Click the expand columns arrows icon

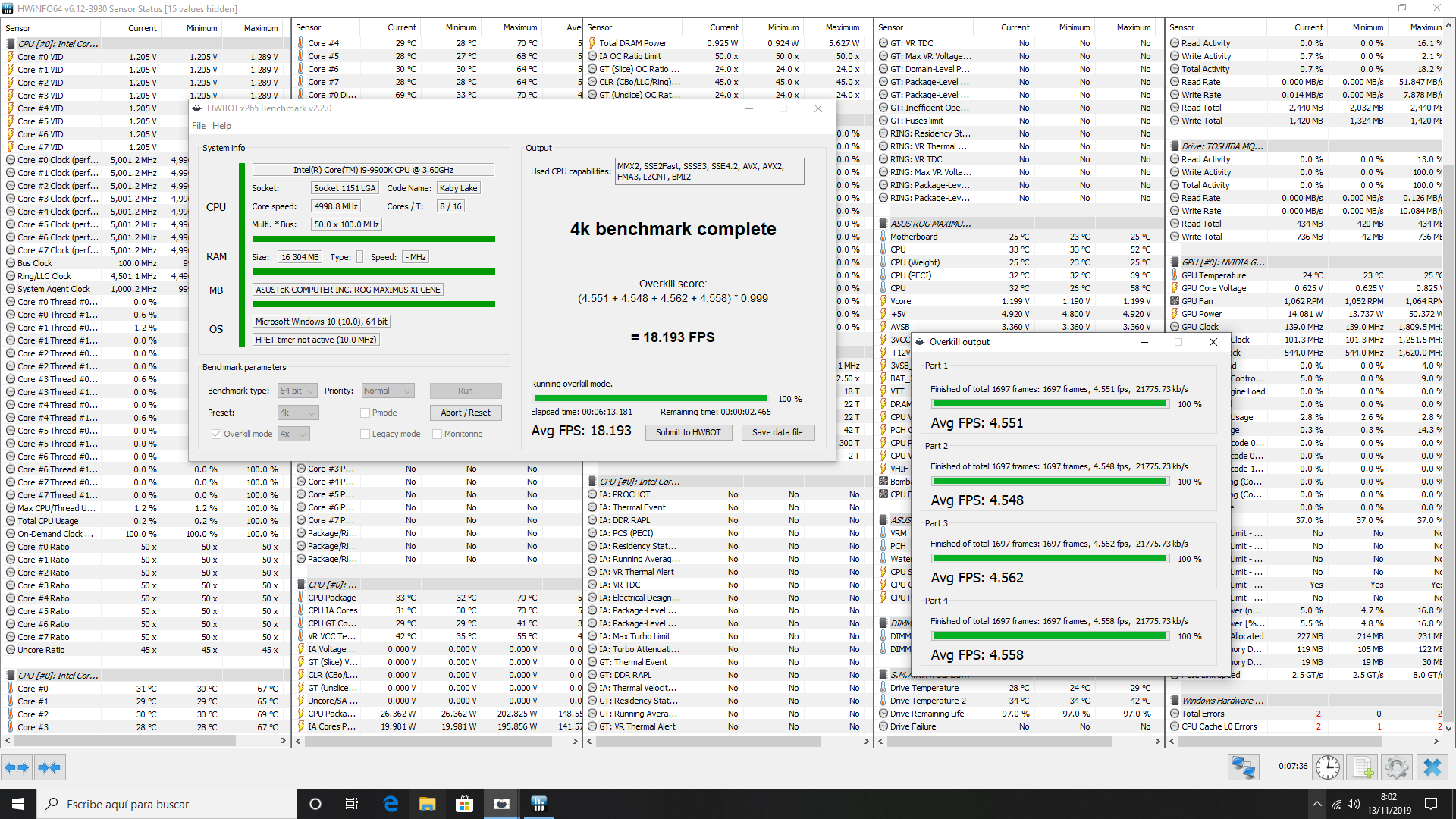point(17,767)
